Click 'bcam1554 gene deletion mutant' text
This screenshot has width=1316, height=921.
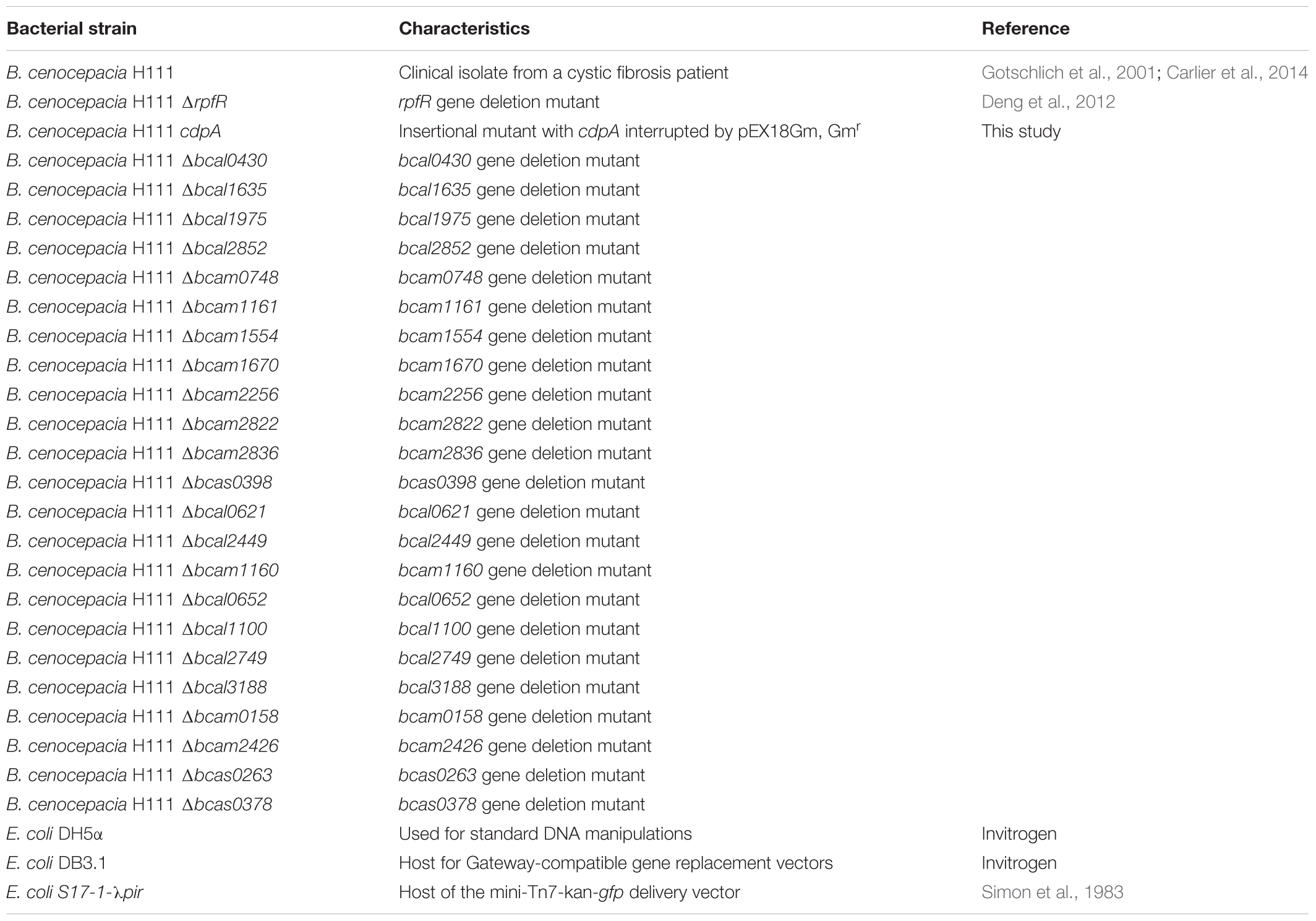point(525,336)
